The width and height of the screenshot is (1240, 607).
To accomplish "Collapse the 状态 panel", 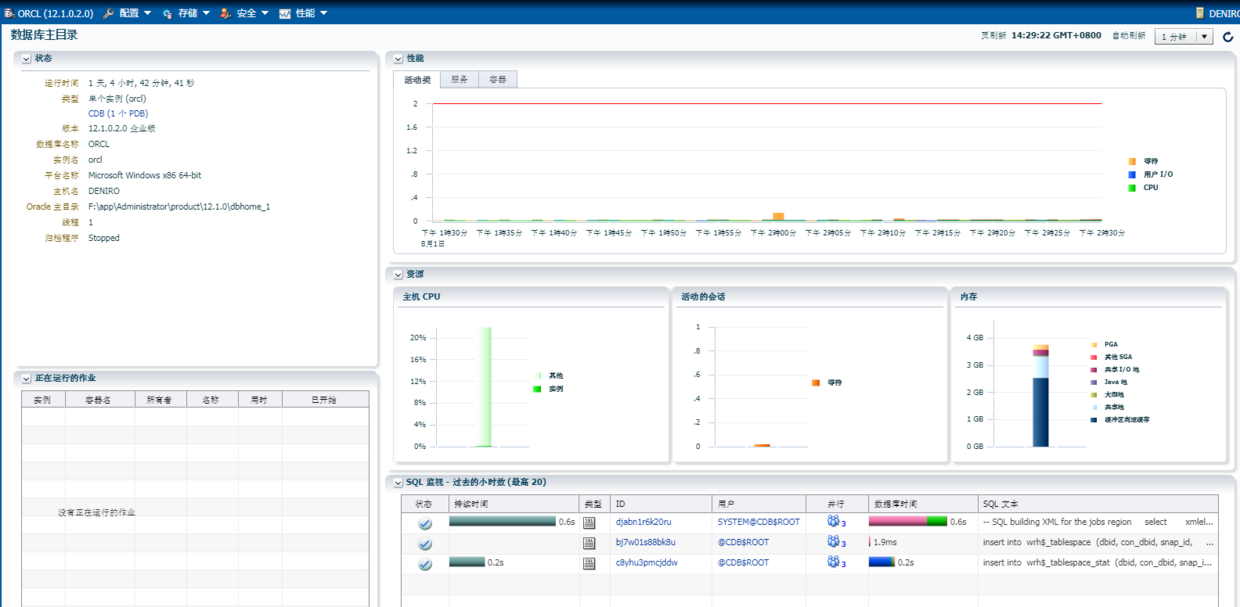I will pyautogui.click(x=26, y=59).
